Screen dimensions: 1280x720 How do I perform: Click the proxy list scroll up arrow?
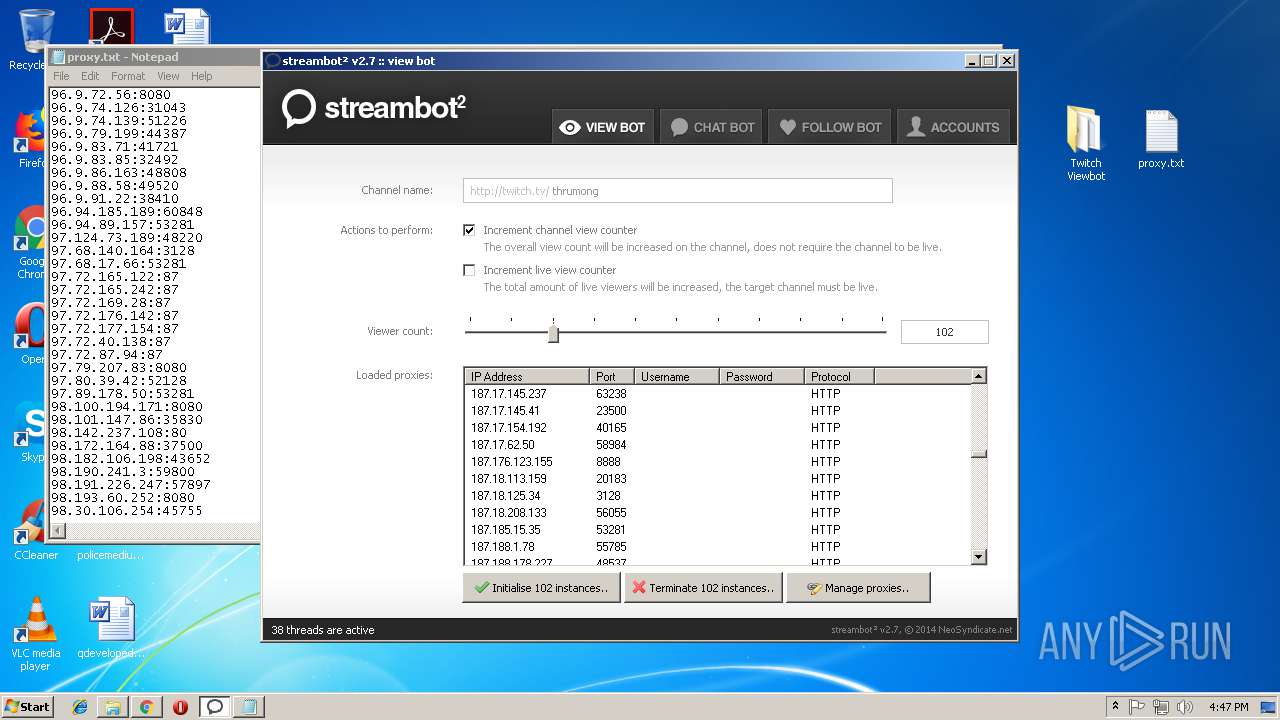pyautogui.click(x=978, y=376)
